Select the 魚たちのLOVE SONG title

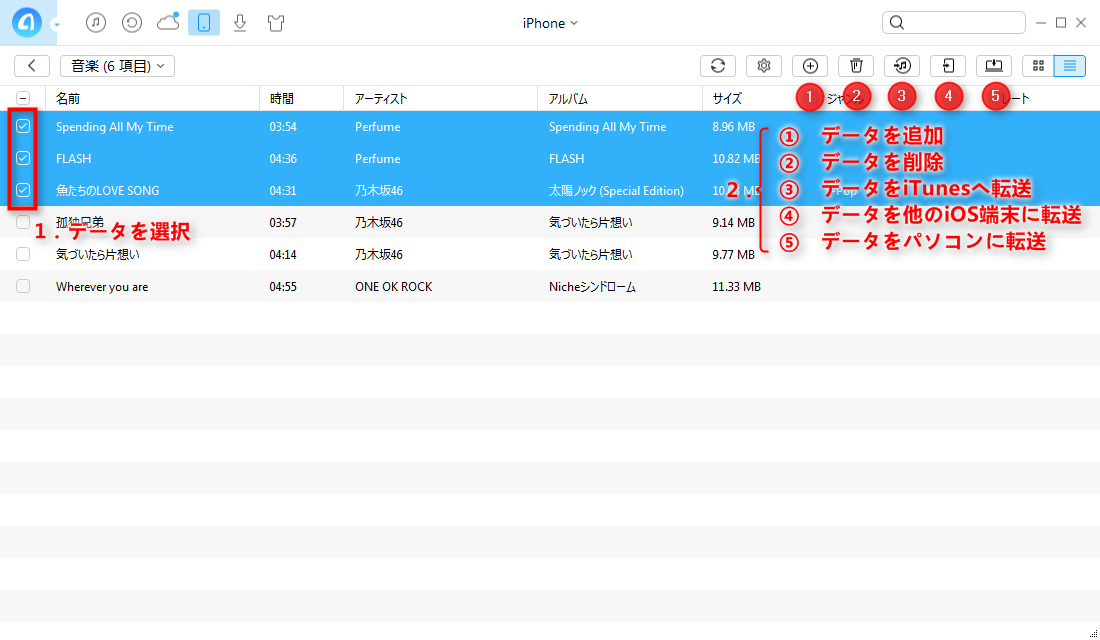coord(107,191)
